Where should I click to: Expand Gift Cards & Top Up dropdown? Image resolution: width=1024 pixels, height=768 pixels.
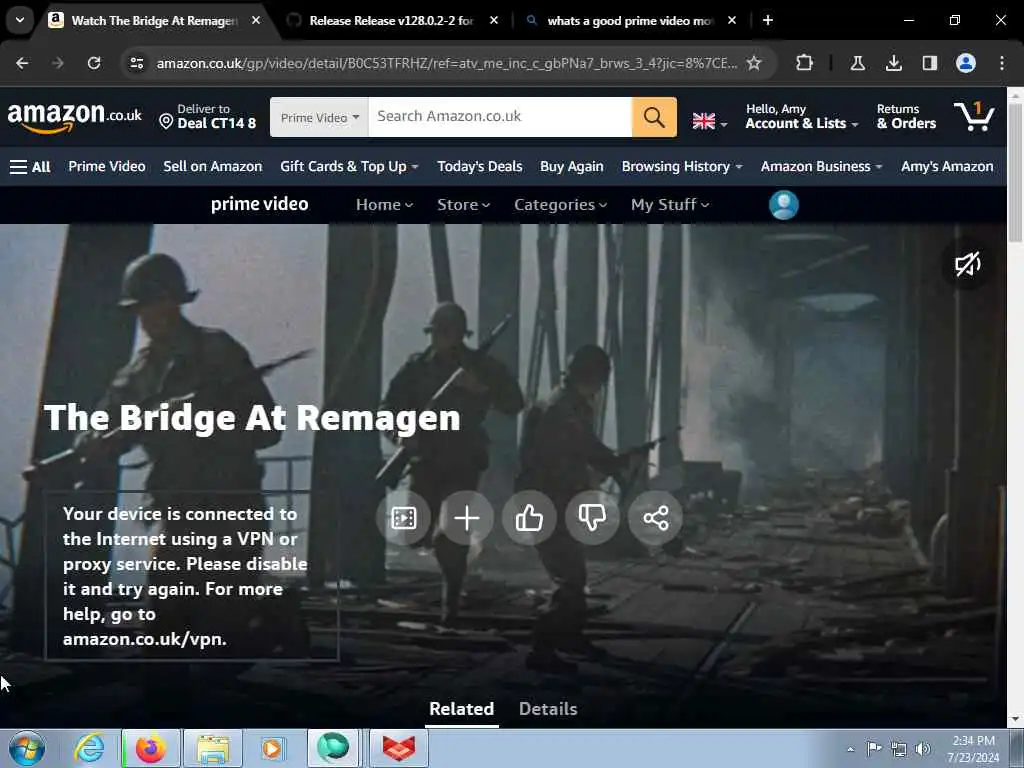point(349,167)
